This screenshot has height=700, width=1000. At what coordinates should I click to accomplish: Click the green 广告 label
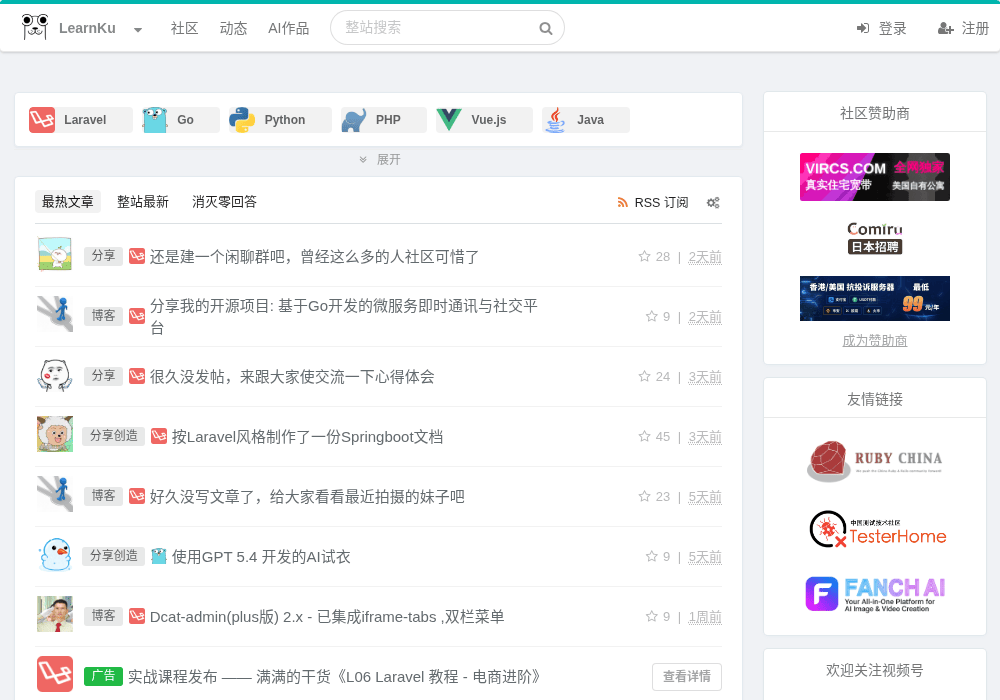(103, 676)
